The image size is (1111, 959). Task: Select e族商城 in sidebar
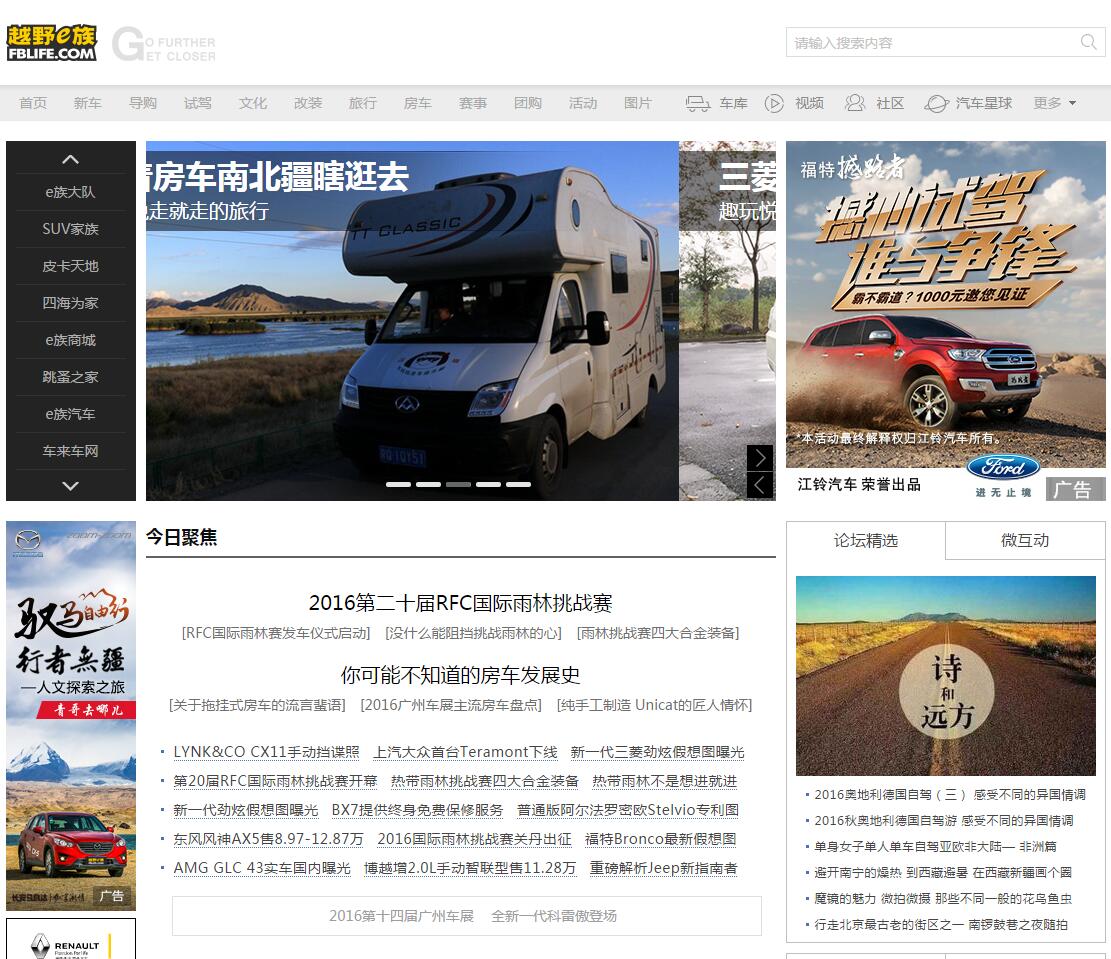point(70,340)
